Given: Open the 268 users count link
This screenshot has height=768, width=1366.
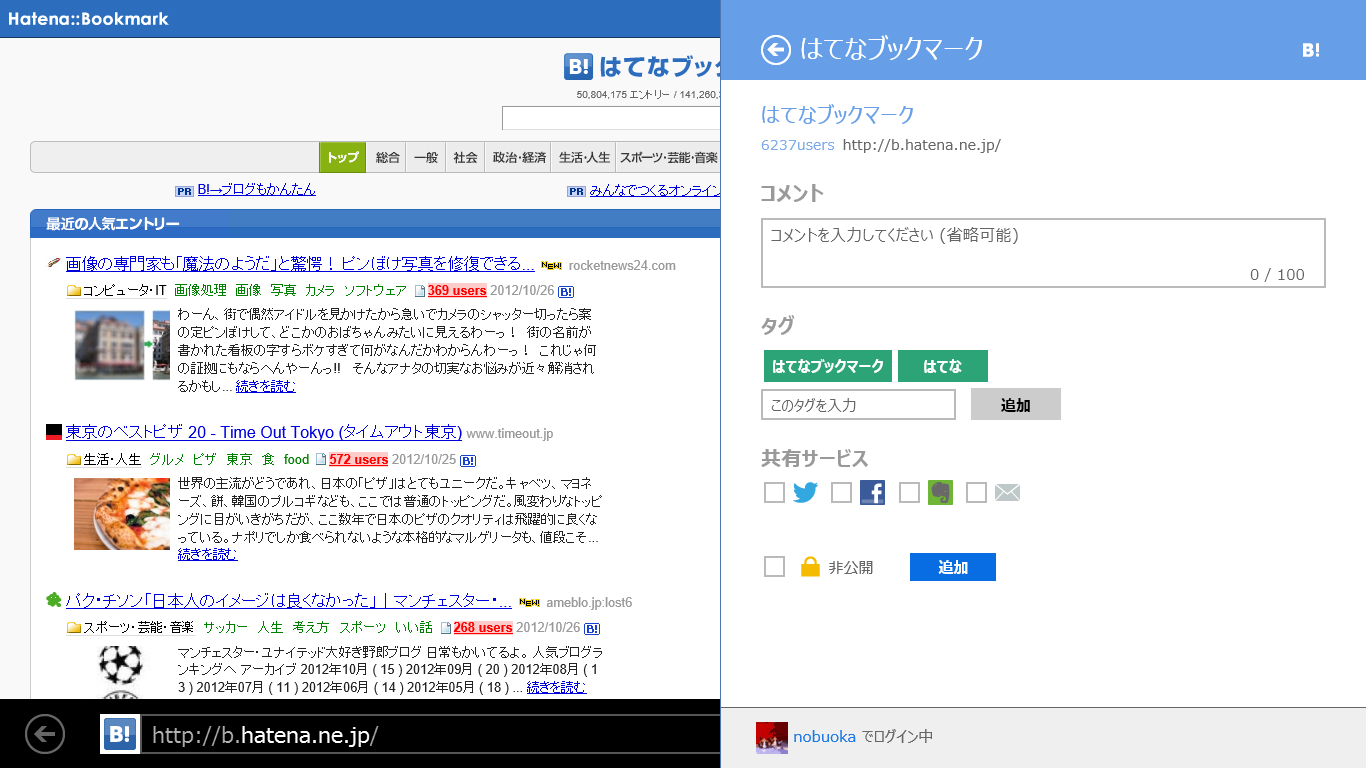Looking at the screenshot, I should [483, 628].
